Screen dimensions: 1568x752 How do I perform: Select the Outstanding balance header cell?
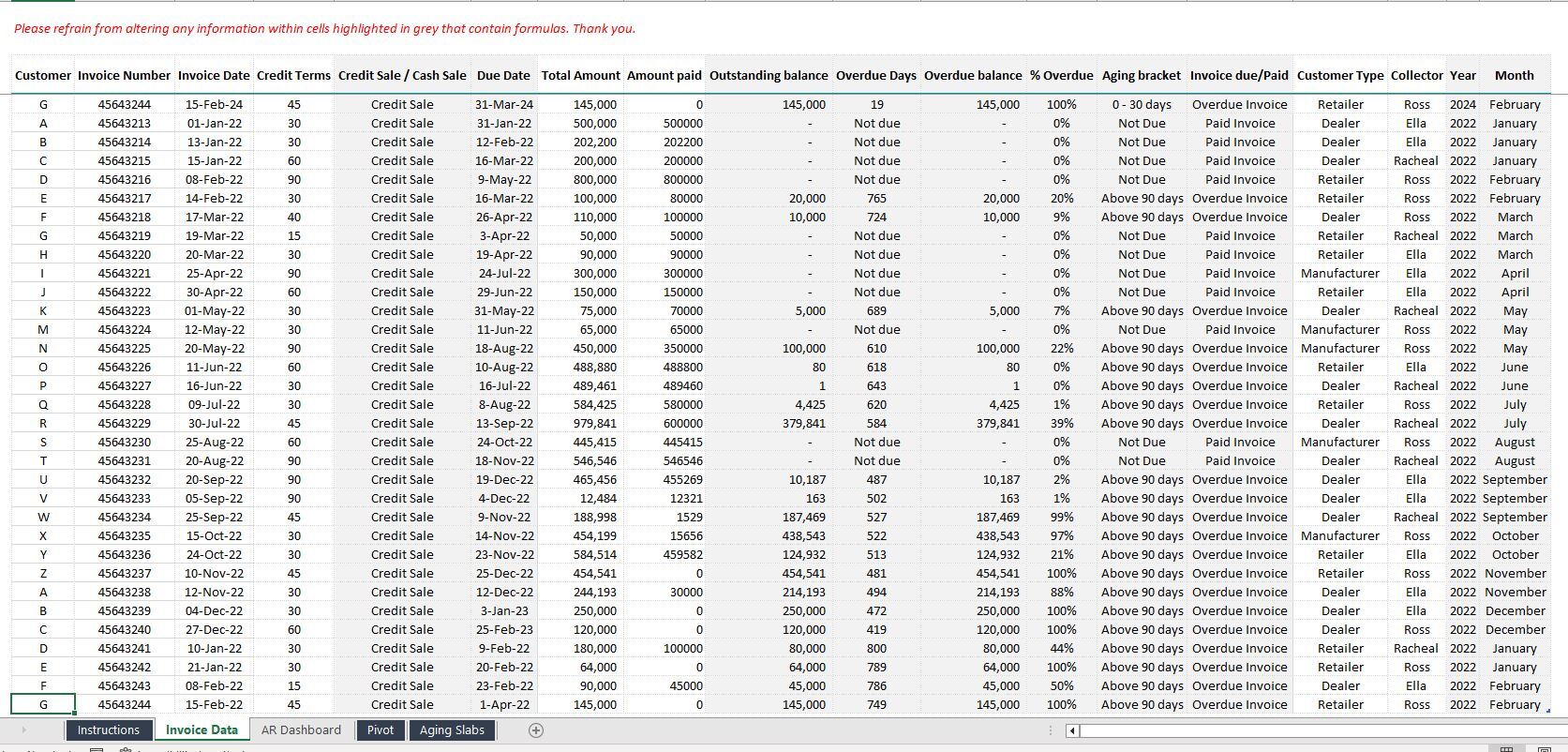(x=769, y=75)
